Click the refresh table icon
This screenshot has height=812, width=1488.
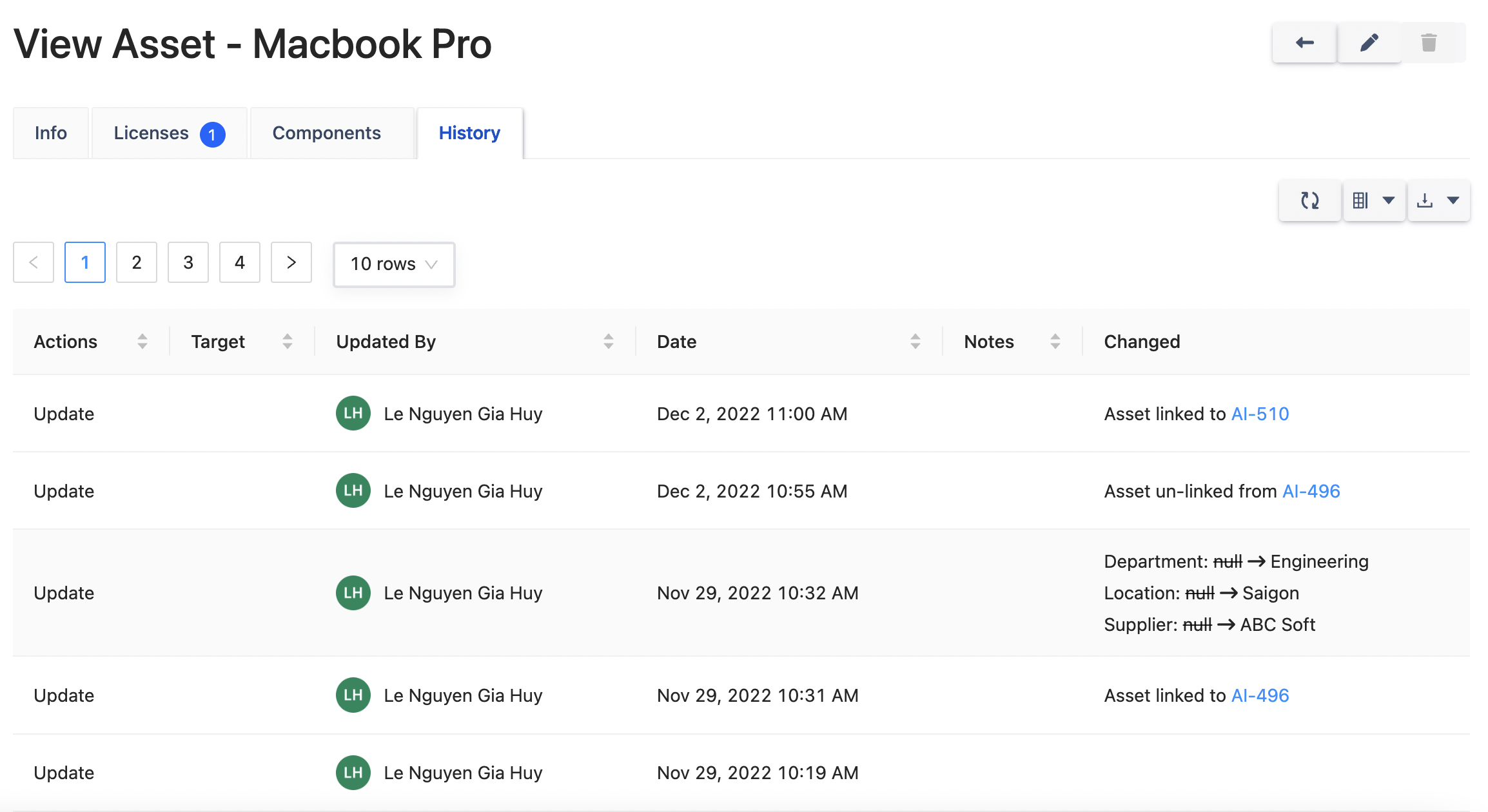coord(1309,200)
